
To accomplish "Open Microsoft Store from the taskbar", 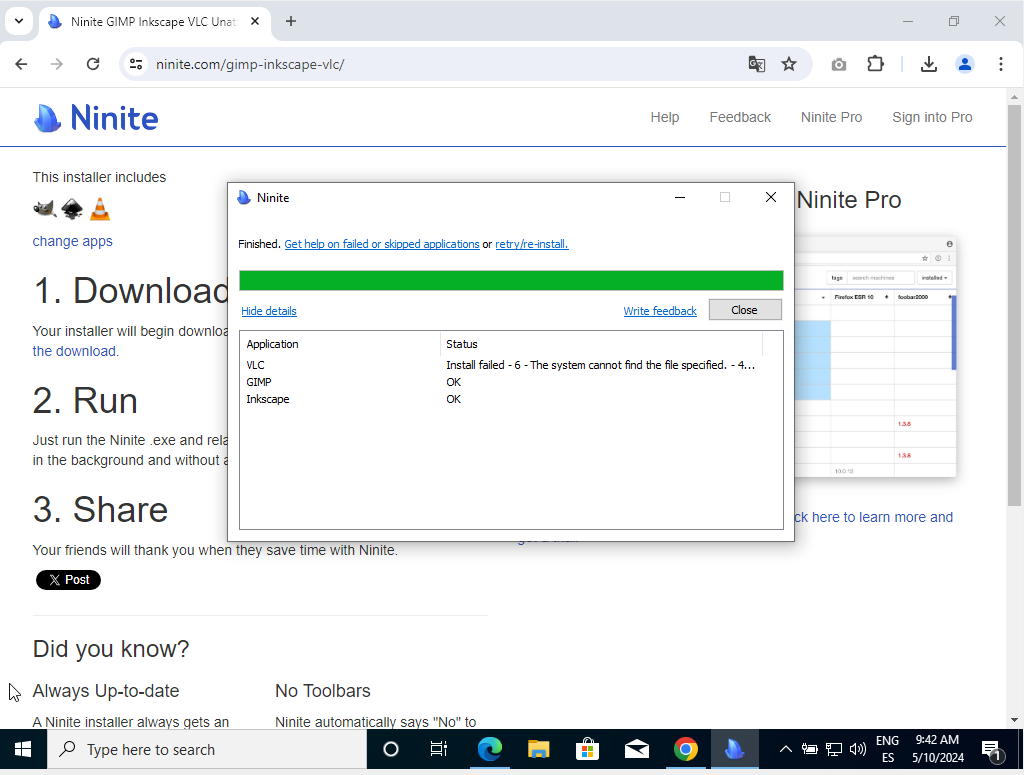I will click(x=587, y=750).
